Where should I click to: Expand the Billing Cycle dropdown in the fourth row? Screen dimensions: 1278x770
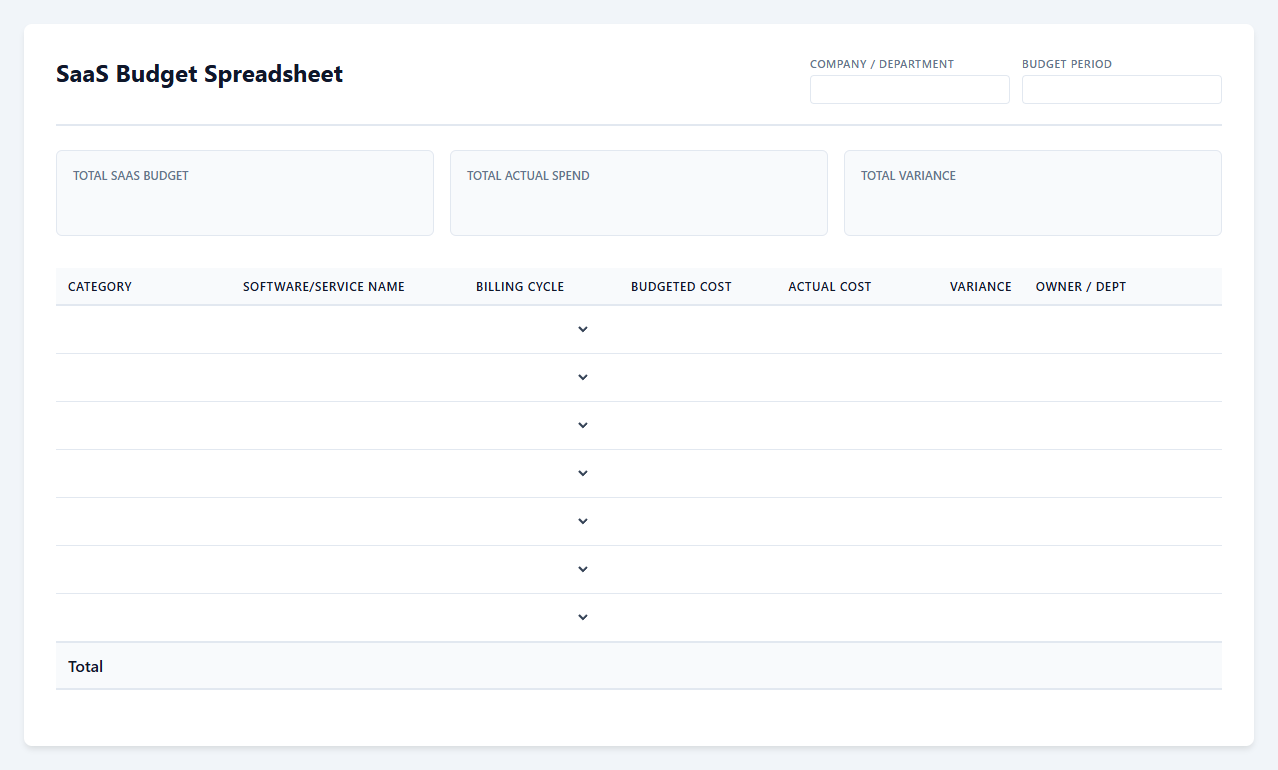(x=532, y=473)
